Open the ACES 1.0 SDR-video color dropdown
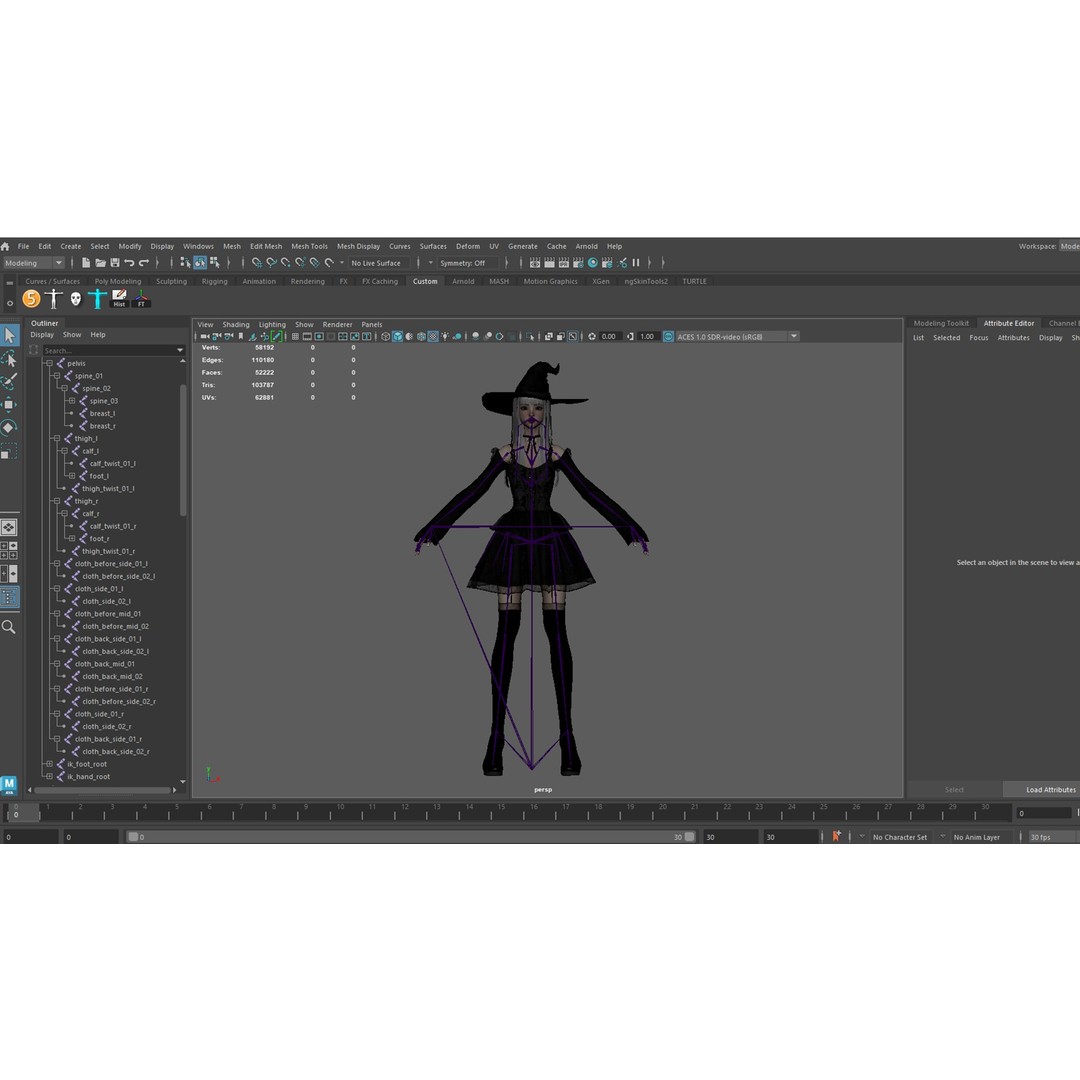1080x1080 pixels. (x=736, y=336)
